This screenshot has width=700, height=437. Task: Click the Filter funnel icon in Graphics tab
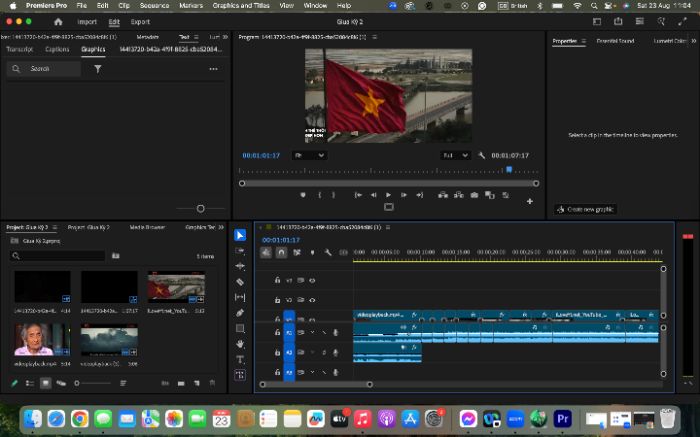(98, 69)
